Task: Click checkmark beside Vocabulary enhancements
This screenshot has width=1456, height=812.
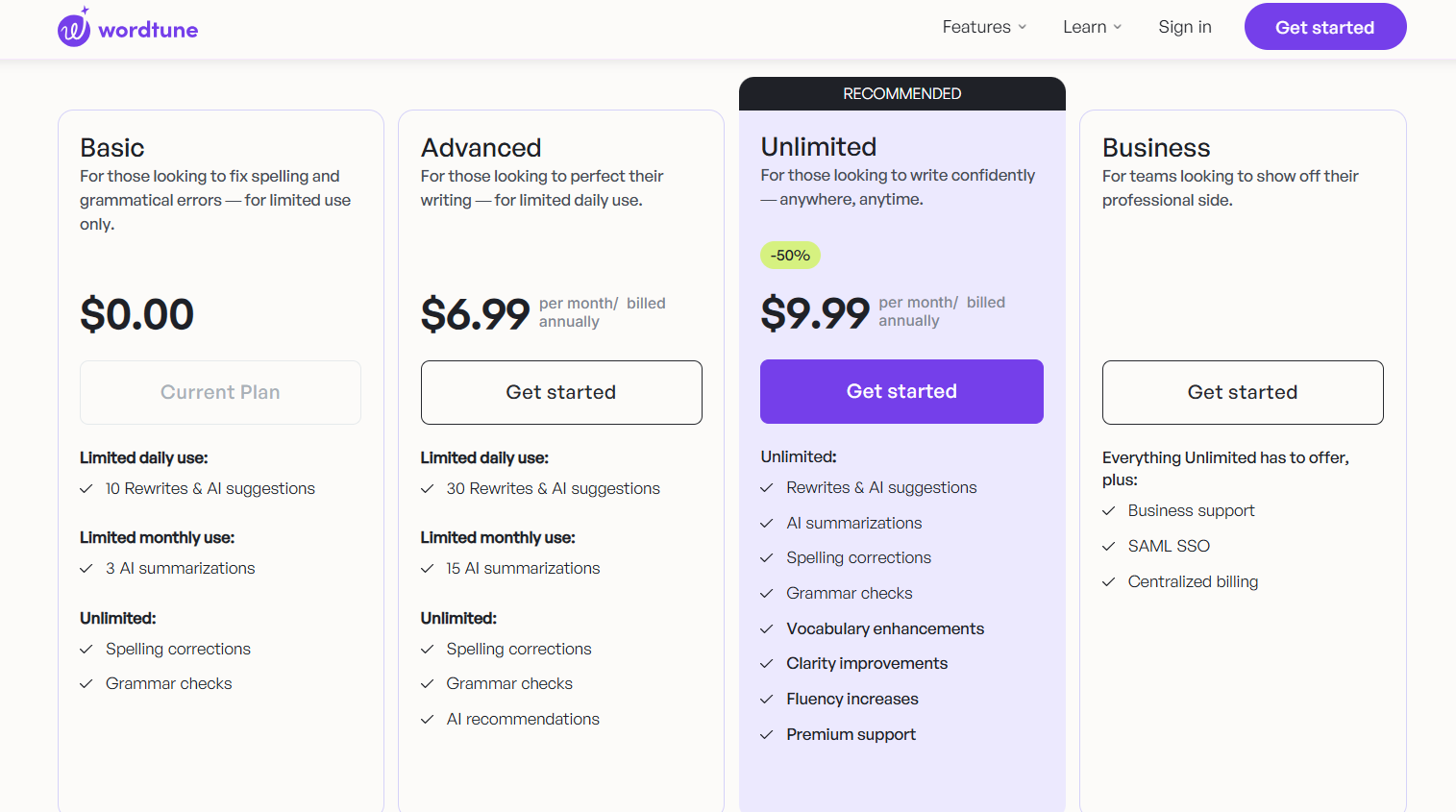Action: click(767, 629)
